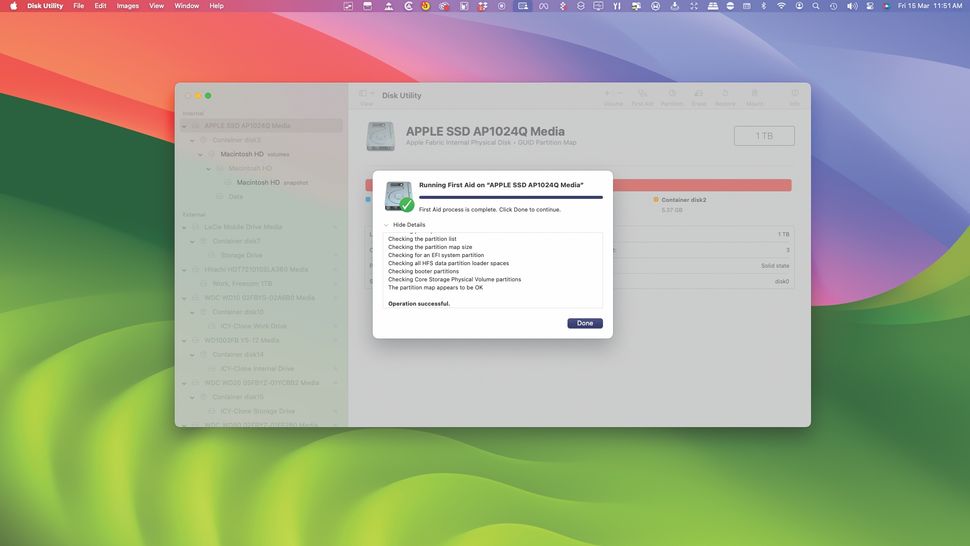Open the Help menu
Viewport: 970px width, 546px height.
click(x=216, y=6)
